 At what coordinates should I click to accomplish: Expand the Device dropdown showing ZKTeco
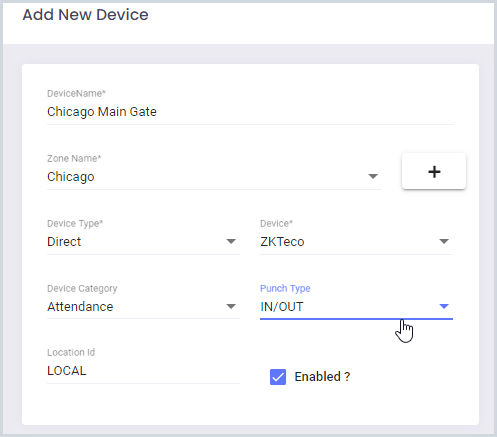tap(356, 242)
